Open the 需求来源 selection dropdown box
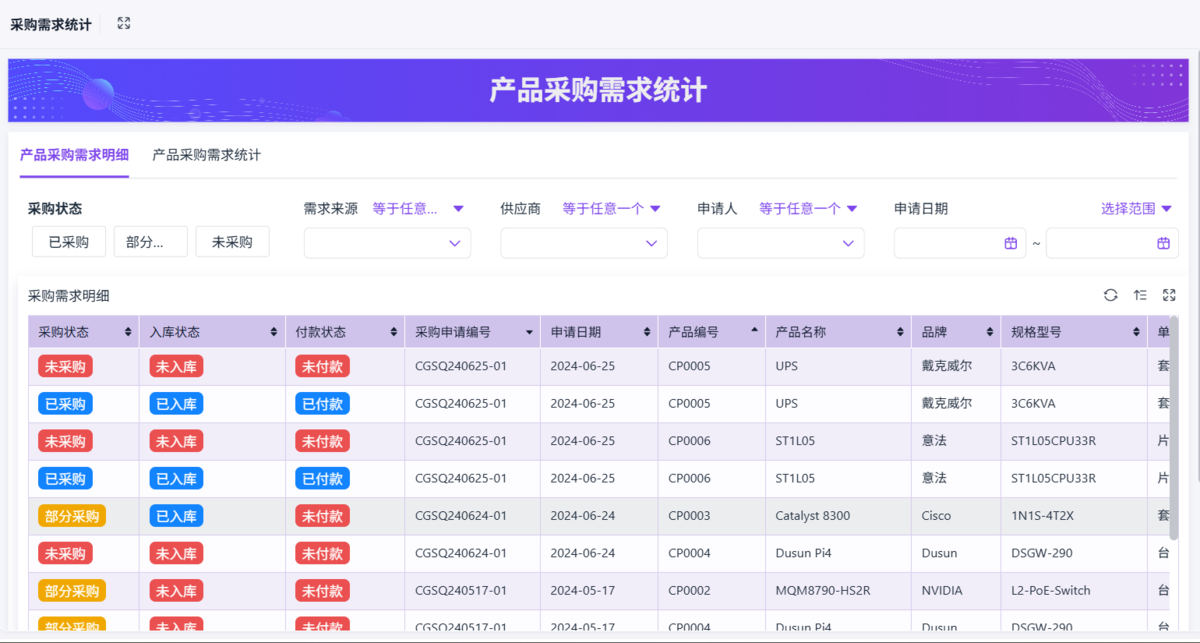The height and width of the screenshot is (643, 1200). 387,243
